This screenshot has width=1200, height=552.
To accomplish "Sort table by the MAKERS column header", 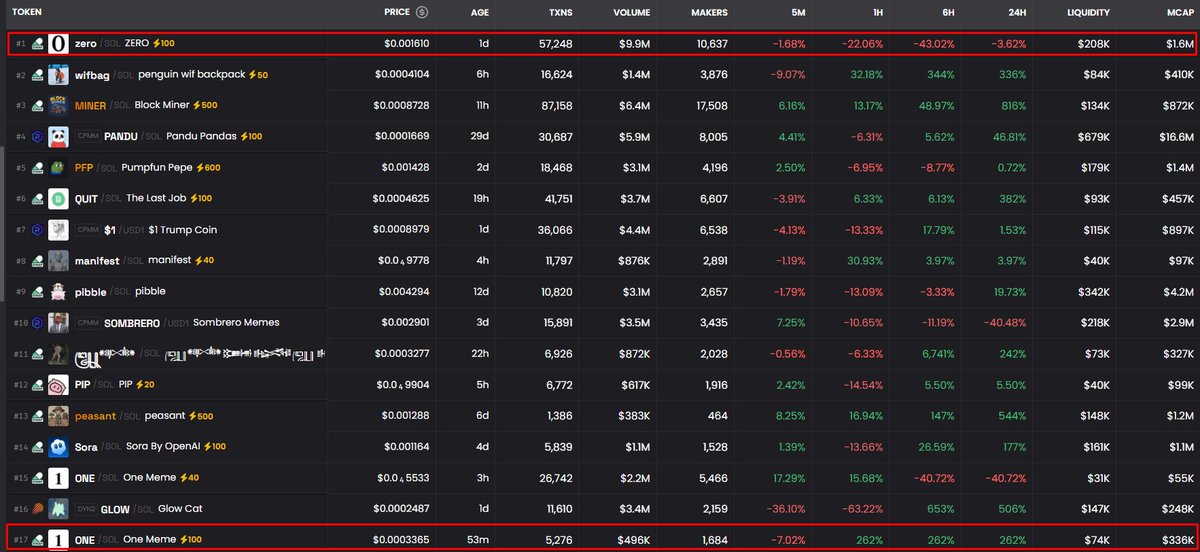I will pos(709,13).
